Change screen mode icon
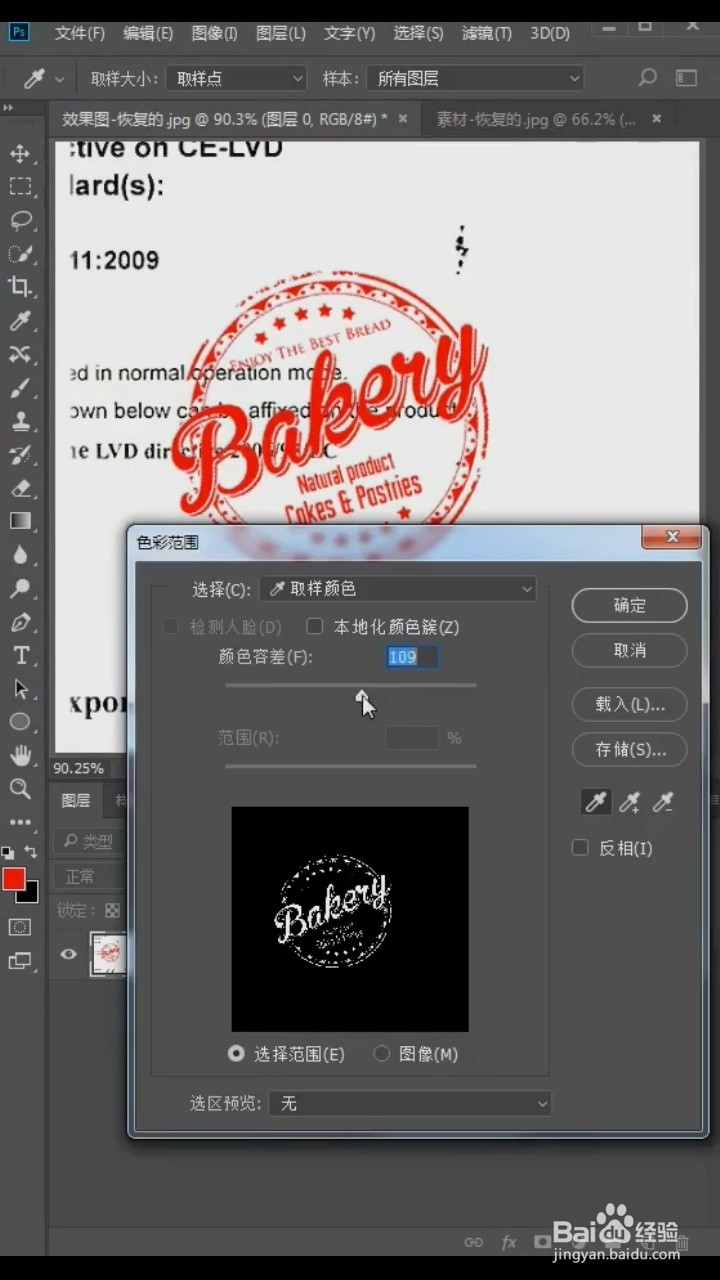 tap(20, 961)
